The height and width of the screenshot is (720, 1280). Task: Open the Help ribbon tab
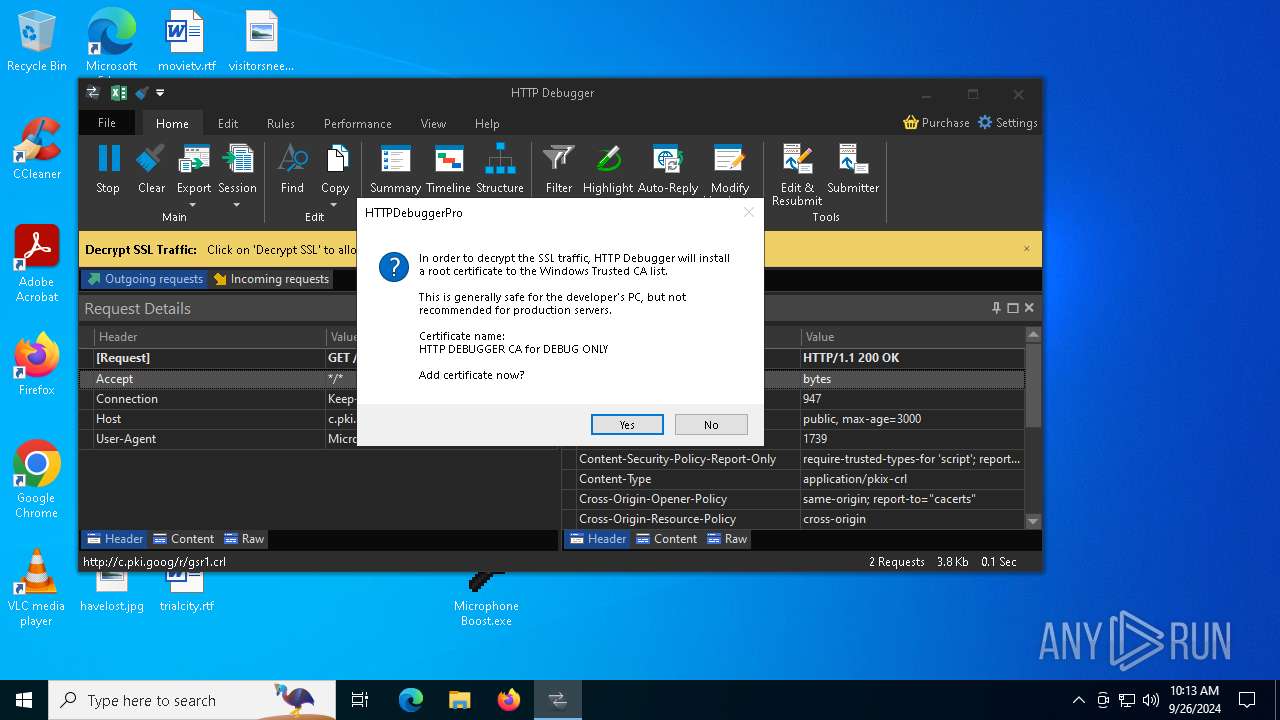click(487, 124)
